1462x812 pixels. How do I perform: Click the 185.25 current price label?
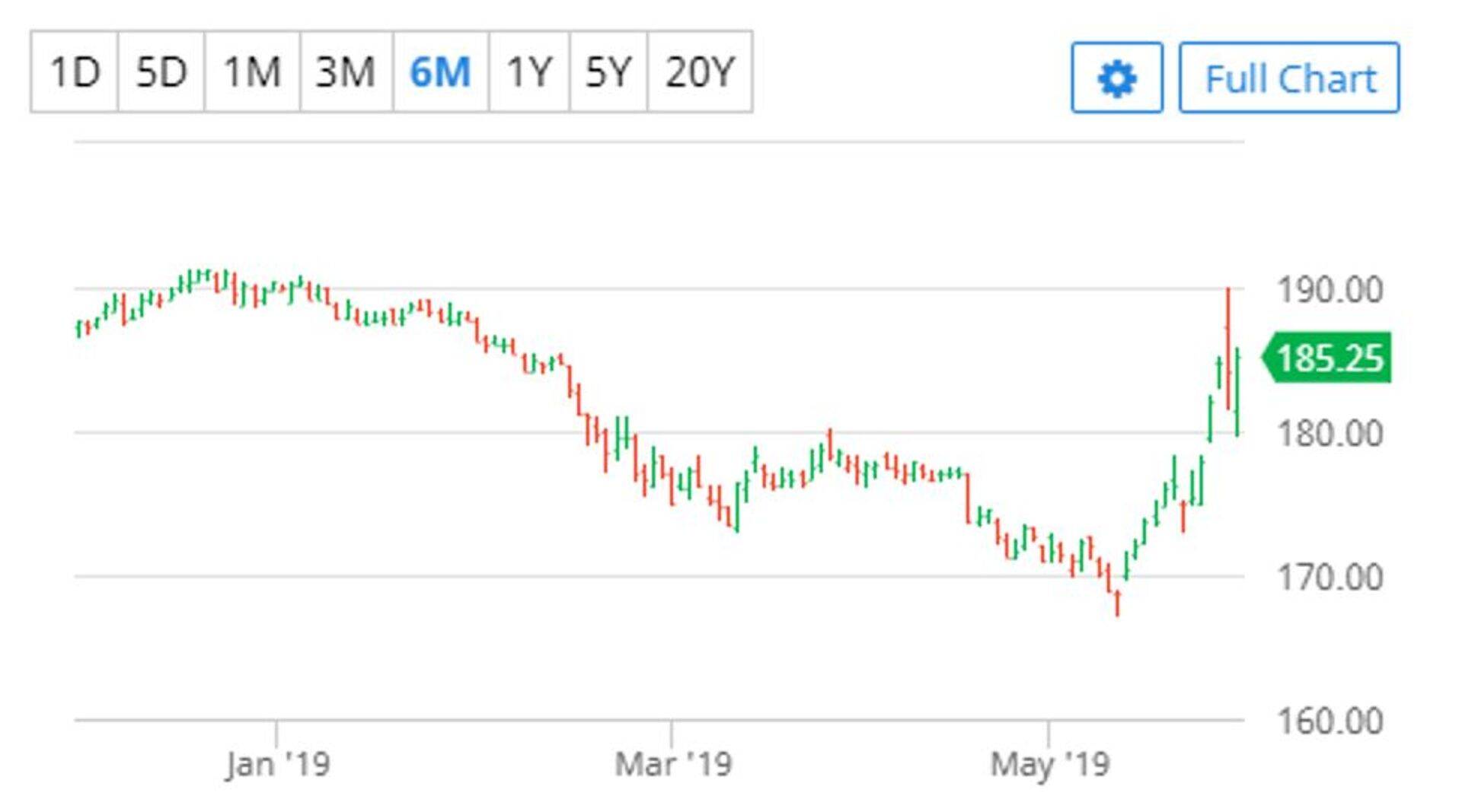tap(1328, 358)
